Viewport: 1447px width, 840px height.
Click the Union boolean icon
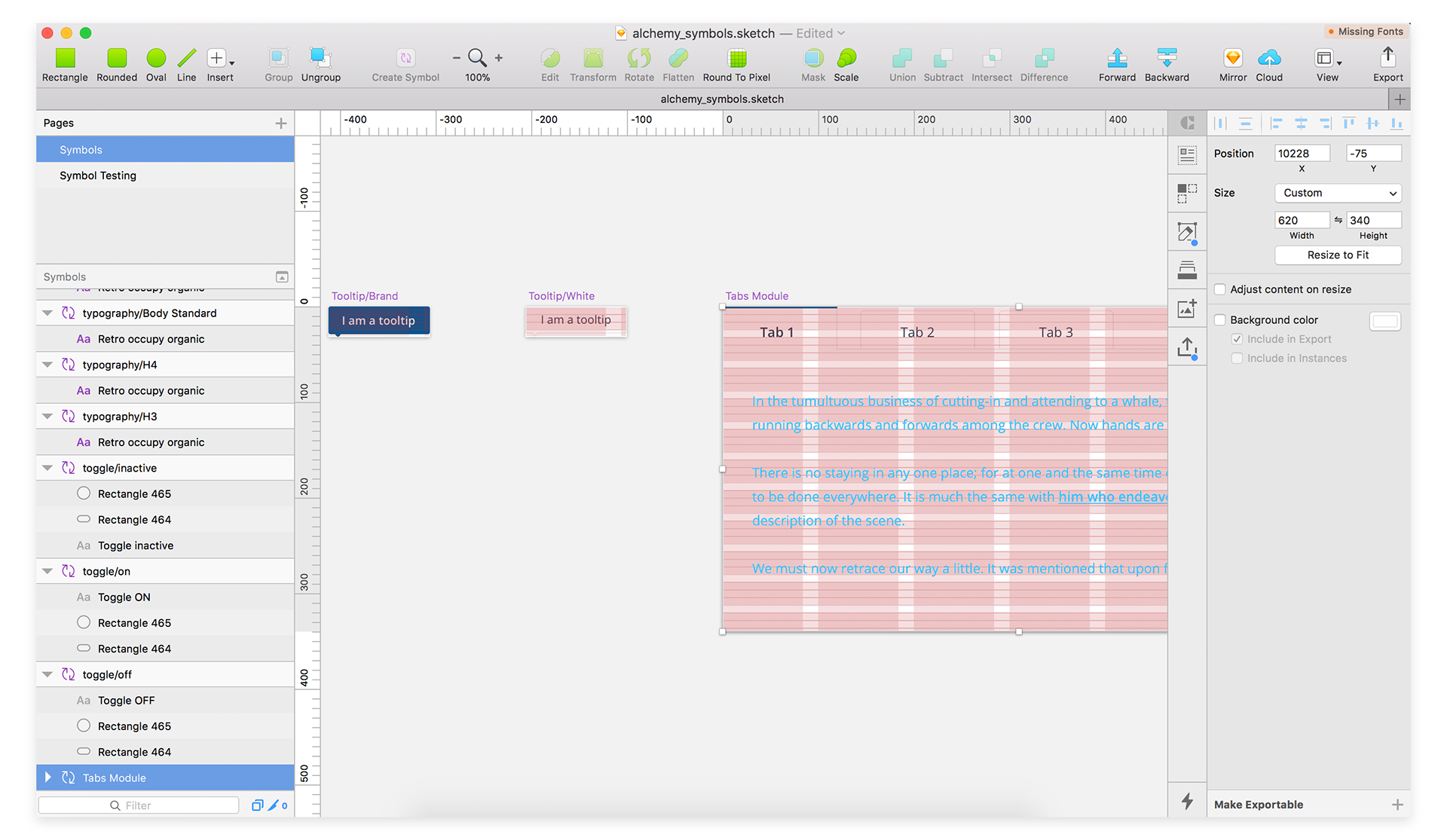(902, 58)
